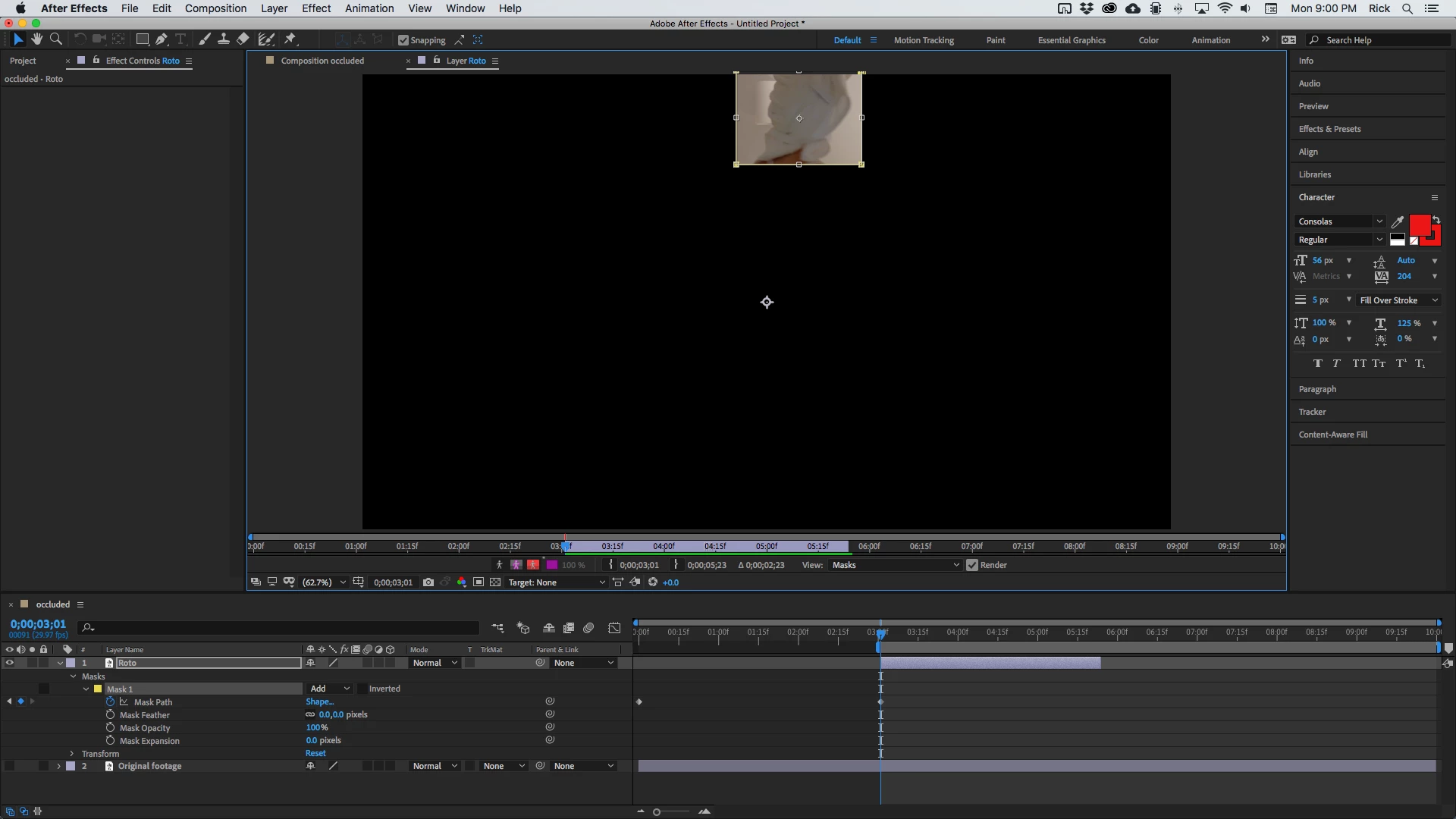Screen dimensions: 1456x819
Task: Toggle the Snapping checkbox
Action: click(403, 40)
